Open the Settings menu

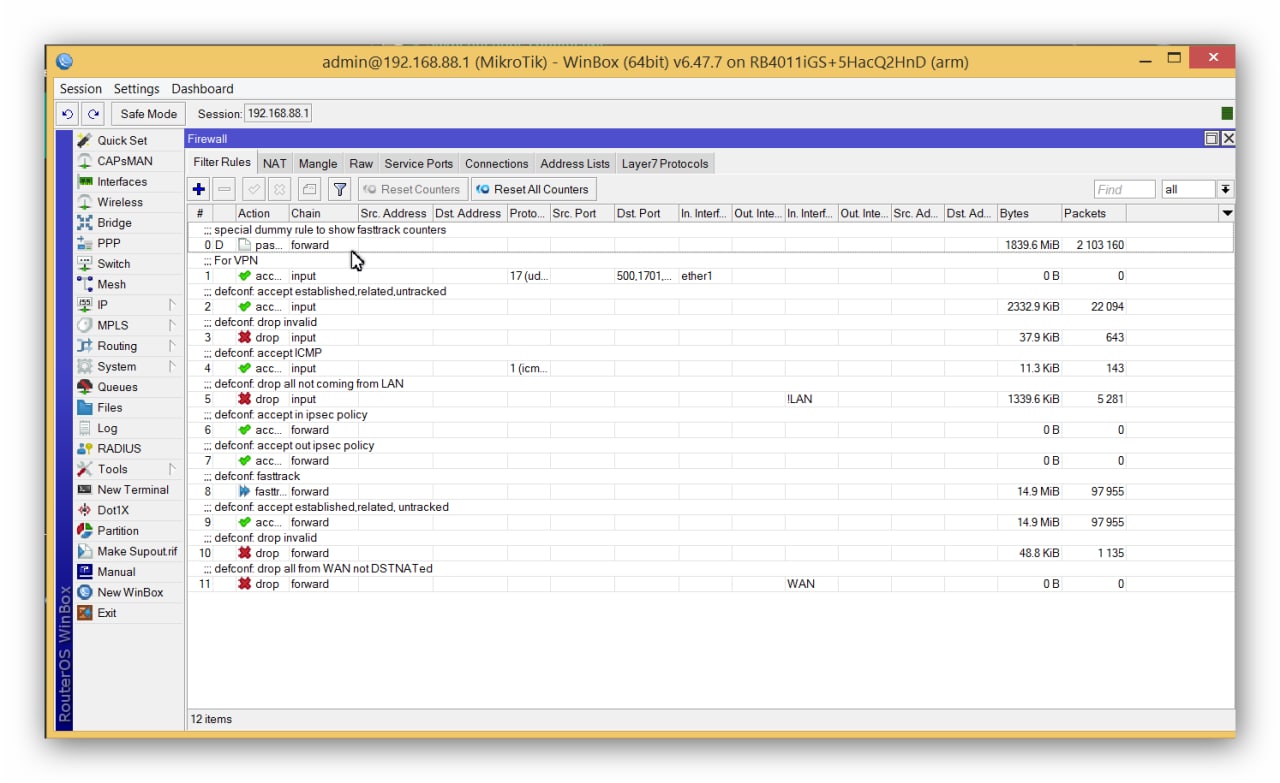(136, 89)
